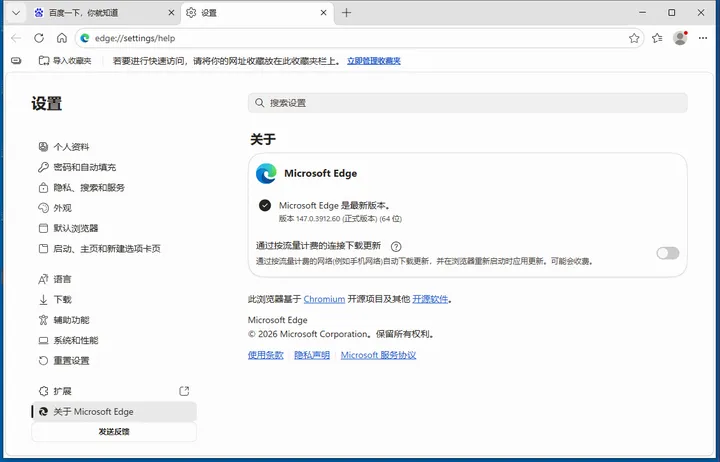Close the 设置 tab
720x462 pixels.
(323, 13)
